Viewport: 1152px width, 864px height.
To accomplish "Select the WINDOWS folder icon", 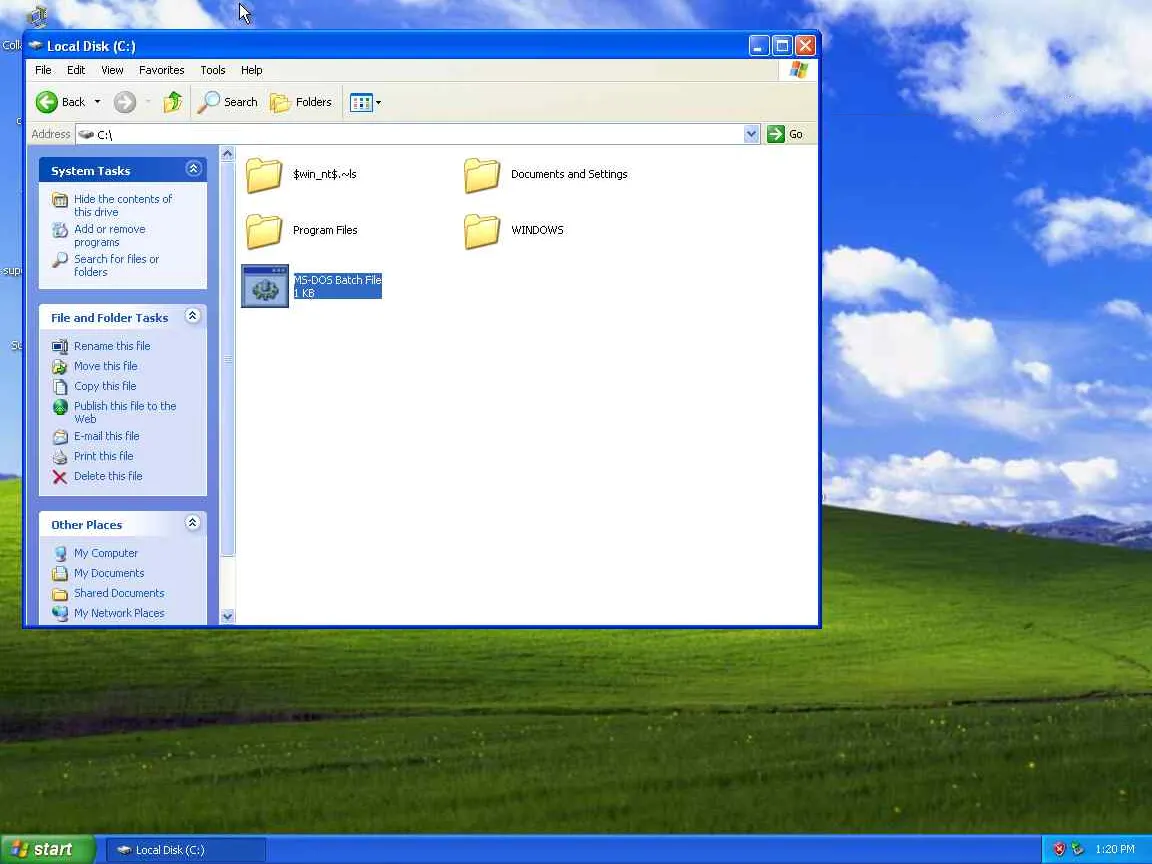I will pyautogui.click(x=482, y=231).
